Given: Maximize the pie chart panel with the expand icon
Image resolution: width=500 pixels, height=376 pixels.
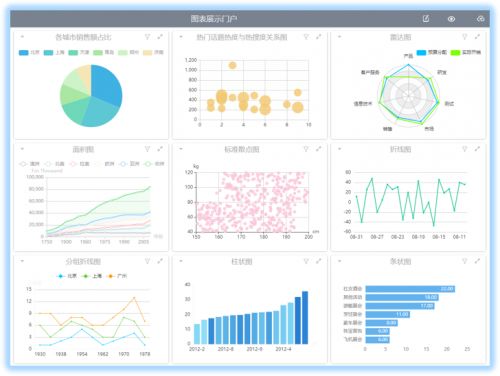Looking at the screenshot, I should pos(160,37).
